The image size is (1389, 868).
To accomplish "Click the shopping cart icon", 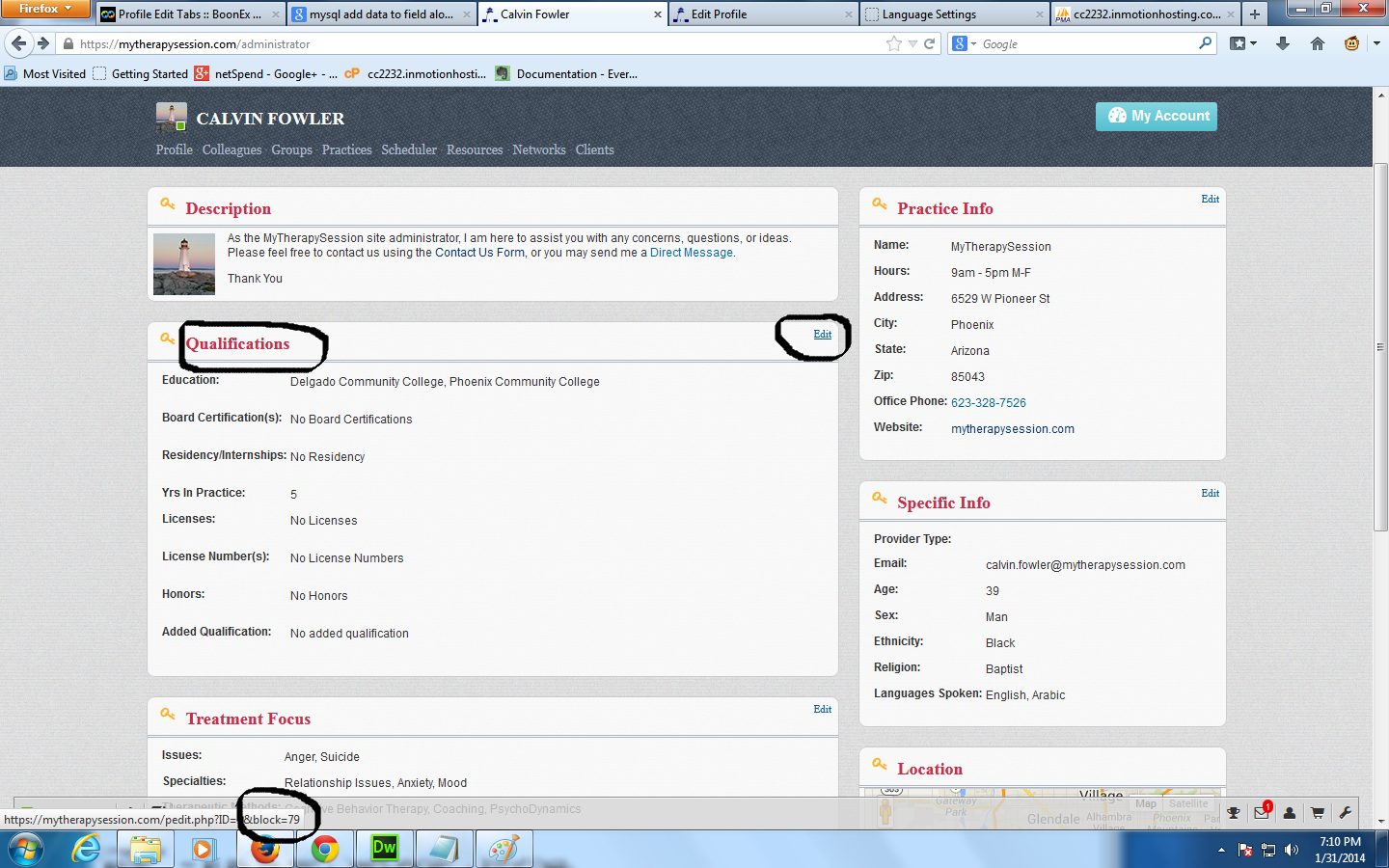I will pos(1317,813).
